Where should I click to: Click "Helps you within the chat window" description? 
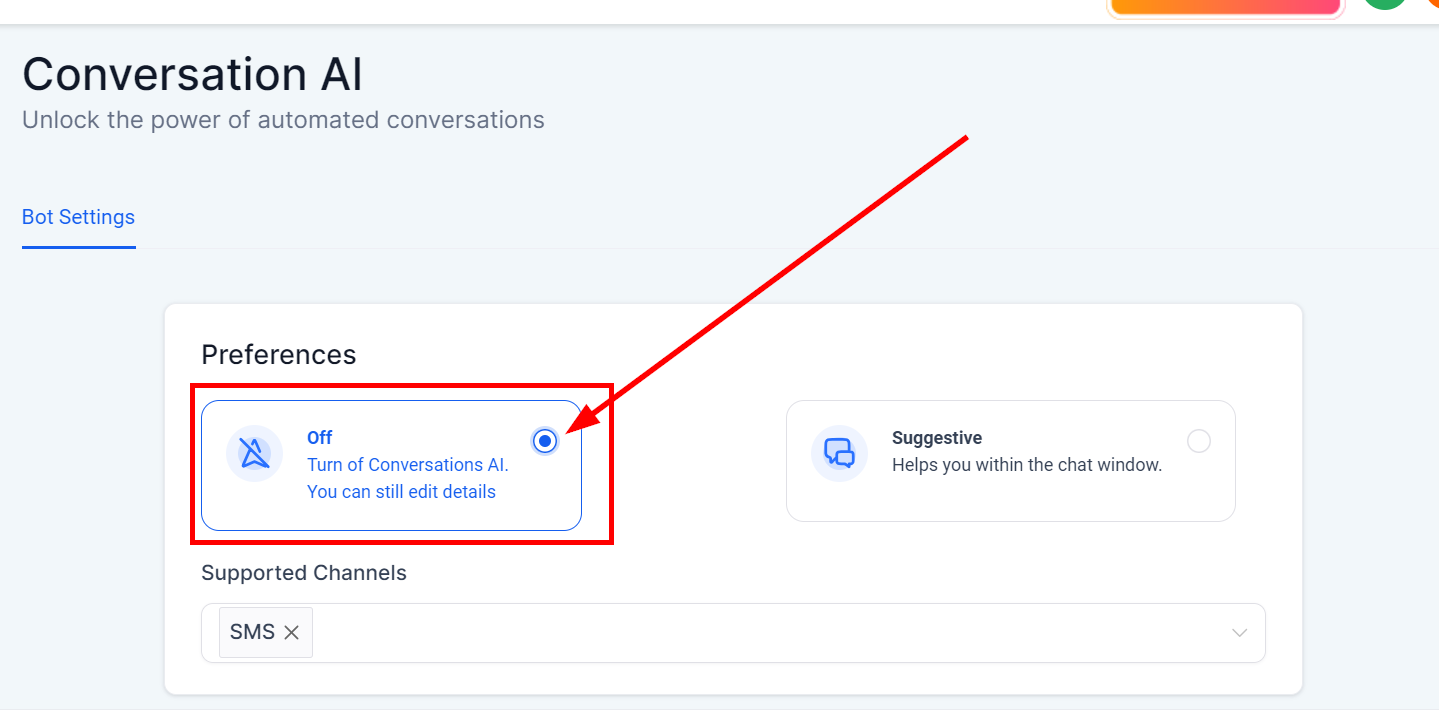[1026, 465]
